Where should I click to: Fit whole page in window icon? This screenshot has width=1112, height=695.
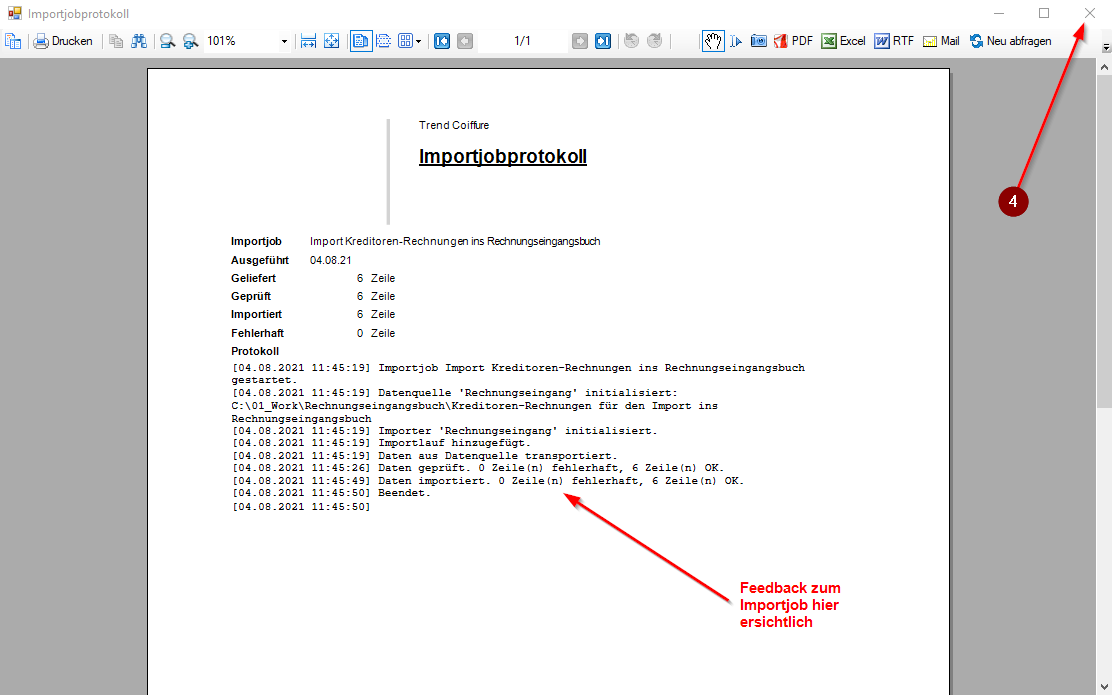click(331, 41)
